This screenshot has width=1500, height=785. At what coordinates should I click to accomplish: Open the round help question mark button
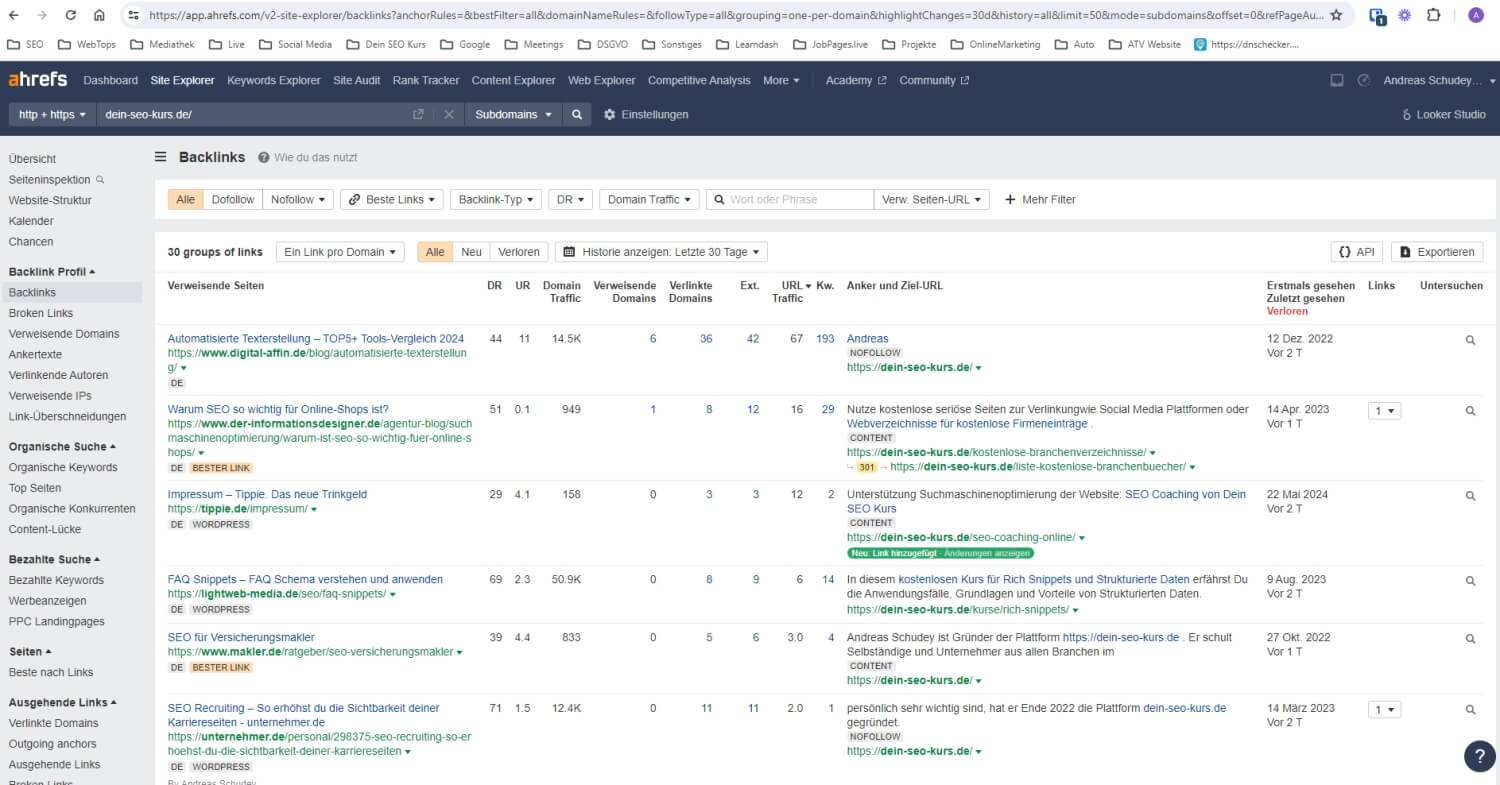(x=1479, y=756)
